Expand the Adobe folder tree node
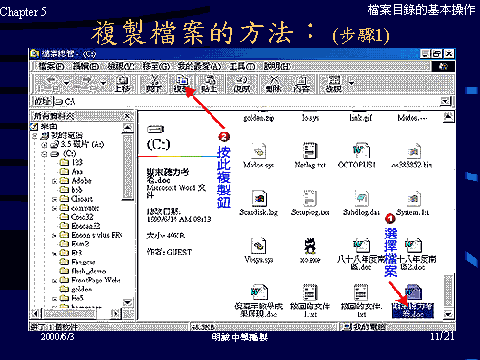This screenshot has height=360, width=480. point(54,181)
